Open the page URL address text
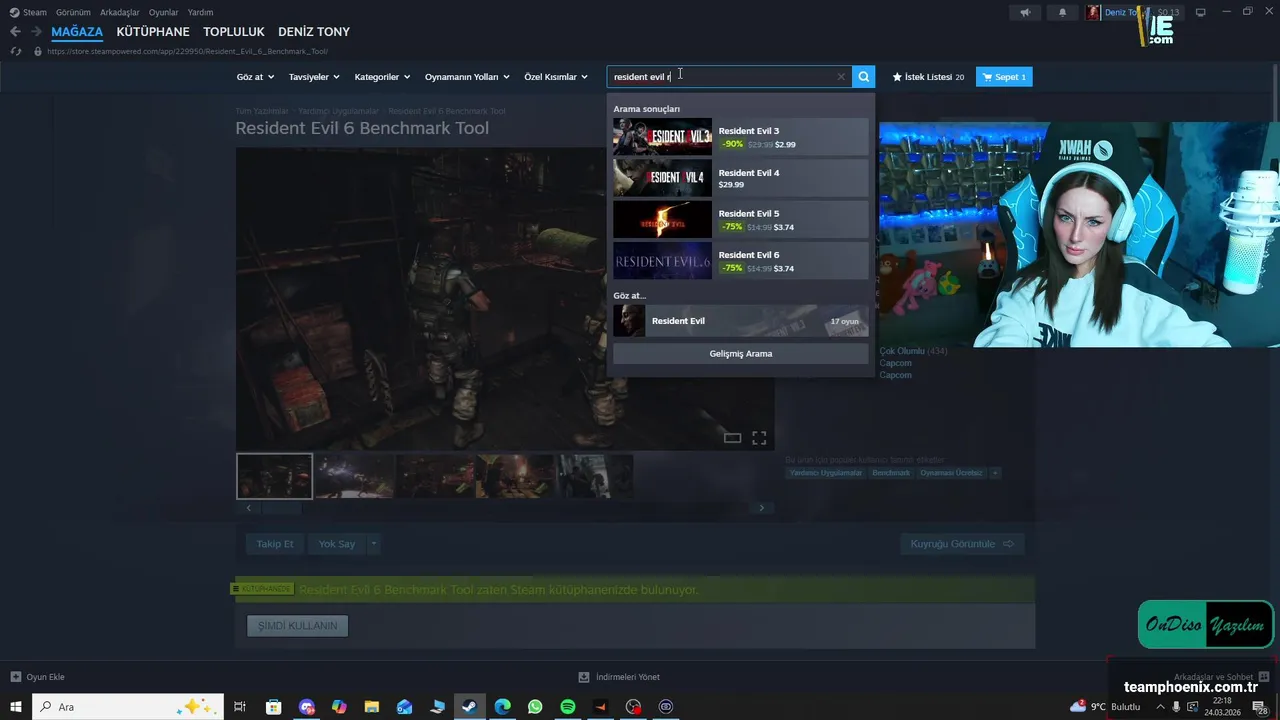 pyautogui.click(x=187, y=51)
